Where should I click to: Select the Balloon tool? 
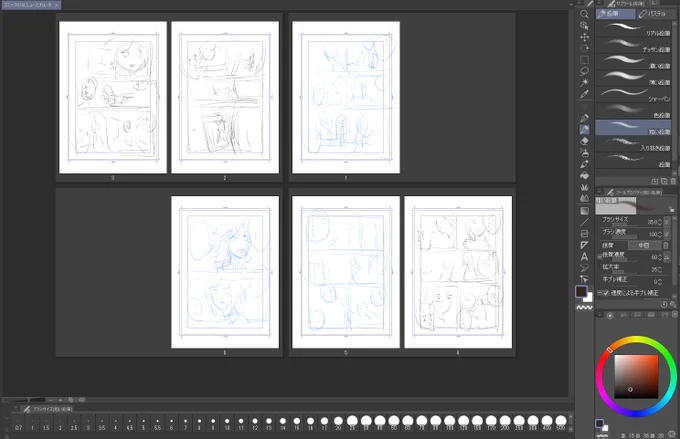(584, 268)
